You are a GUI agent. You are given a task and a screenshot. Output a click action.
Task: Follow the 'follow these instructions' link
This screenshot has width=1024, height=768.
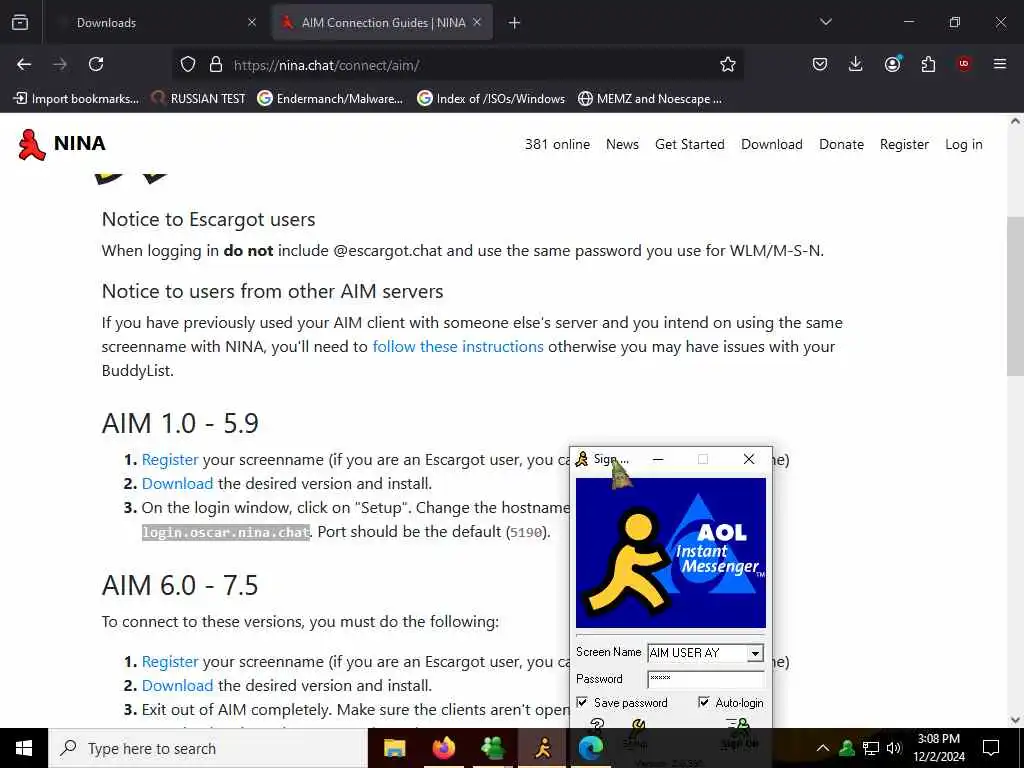coord(458,347)
